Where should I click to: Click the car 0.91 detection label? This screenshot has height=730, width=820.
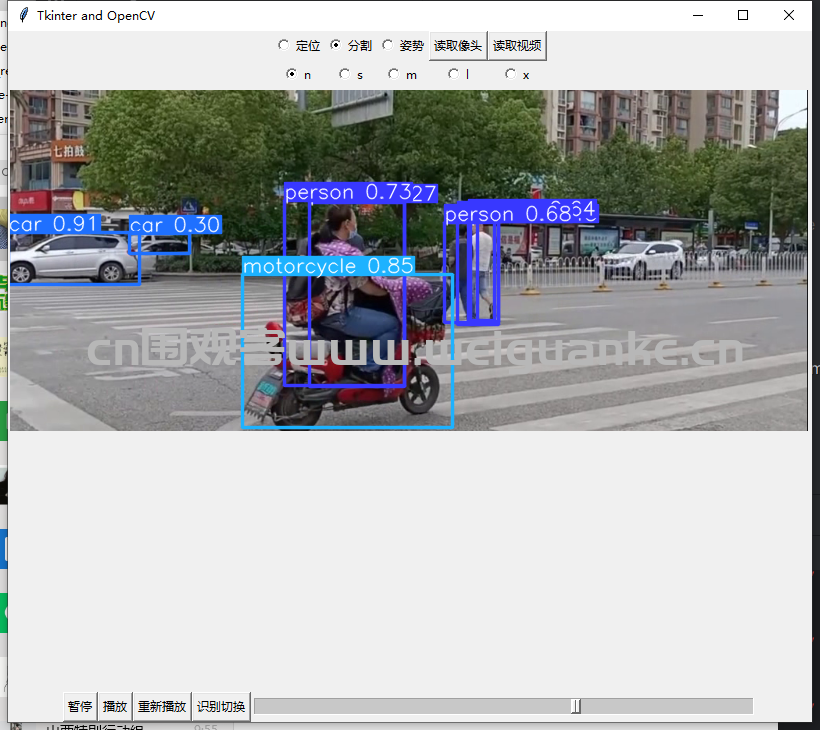tap(55, 224)
